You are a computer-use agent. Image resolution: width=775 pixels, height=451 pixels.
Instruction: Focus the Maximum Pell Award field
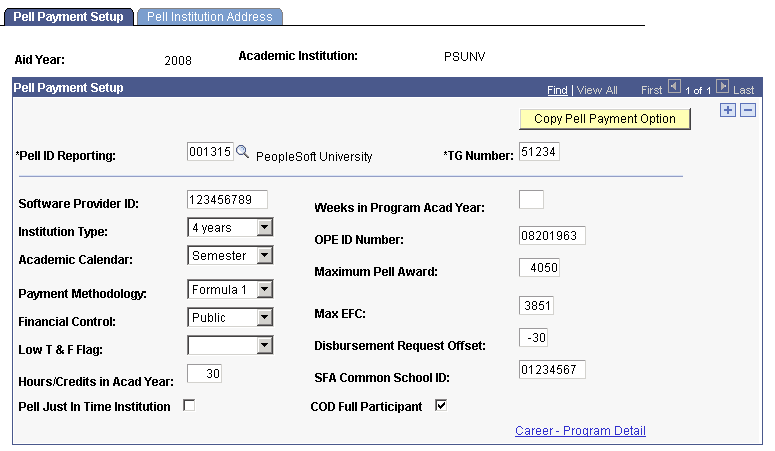pyautogui.click(x=539, y=268)
